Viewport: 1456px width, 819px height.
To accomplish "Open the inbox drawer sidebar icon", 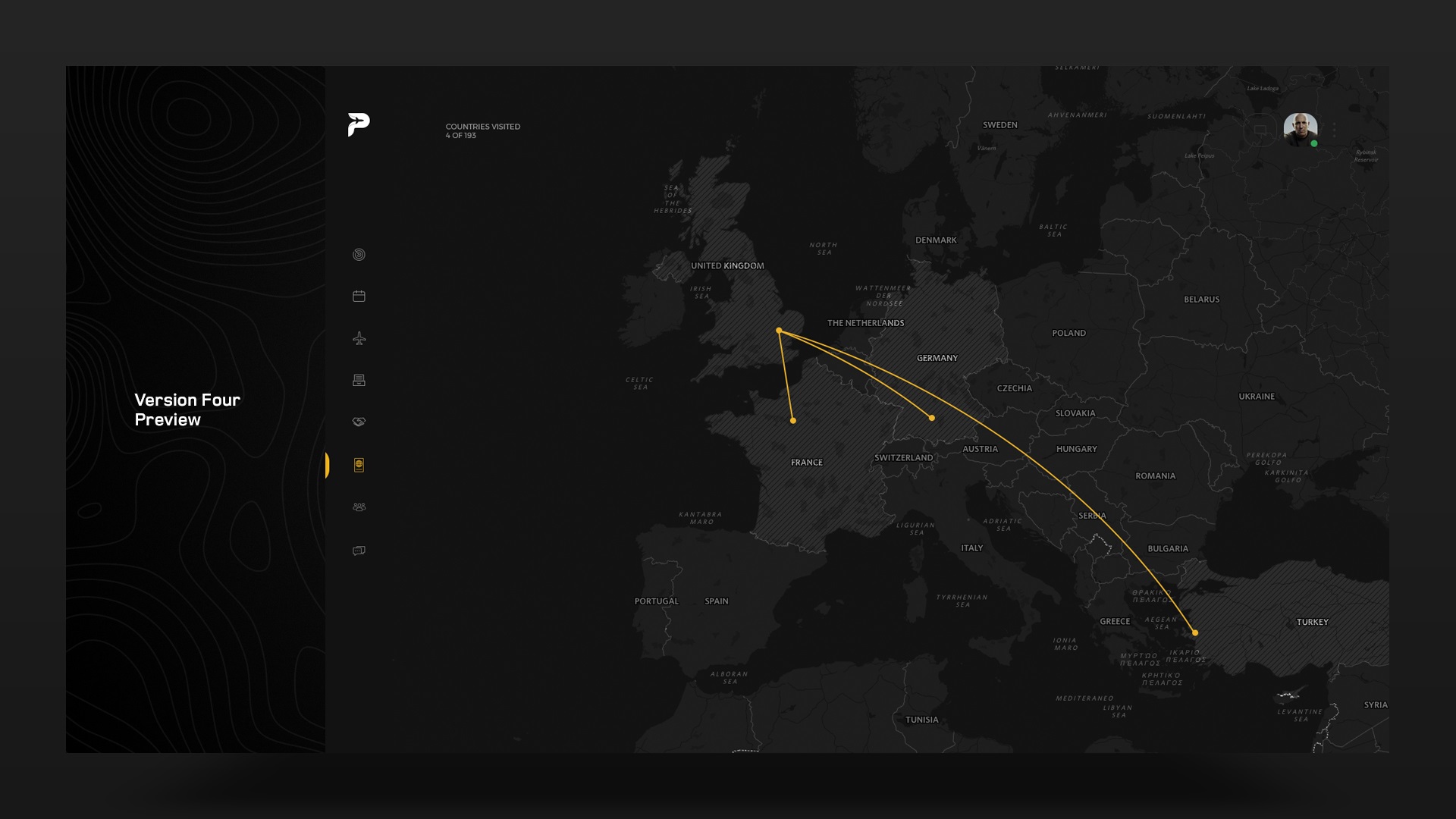I will tap(359, 380).
